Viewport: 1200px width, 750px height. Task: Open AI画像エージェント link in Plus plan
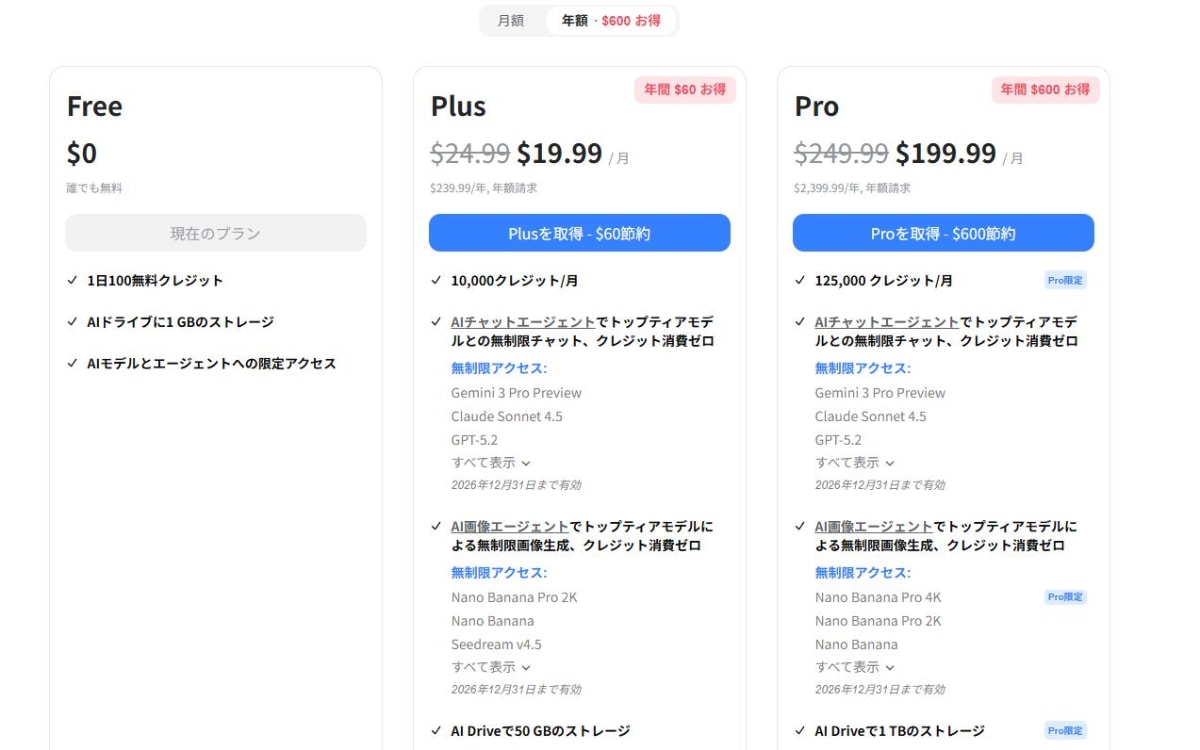[x=510, y=527]
